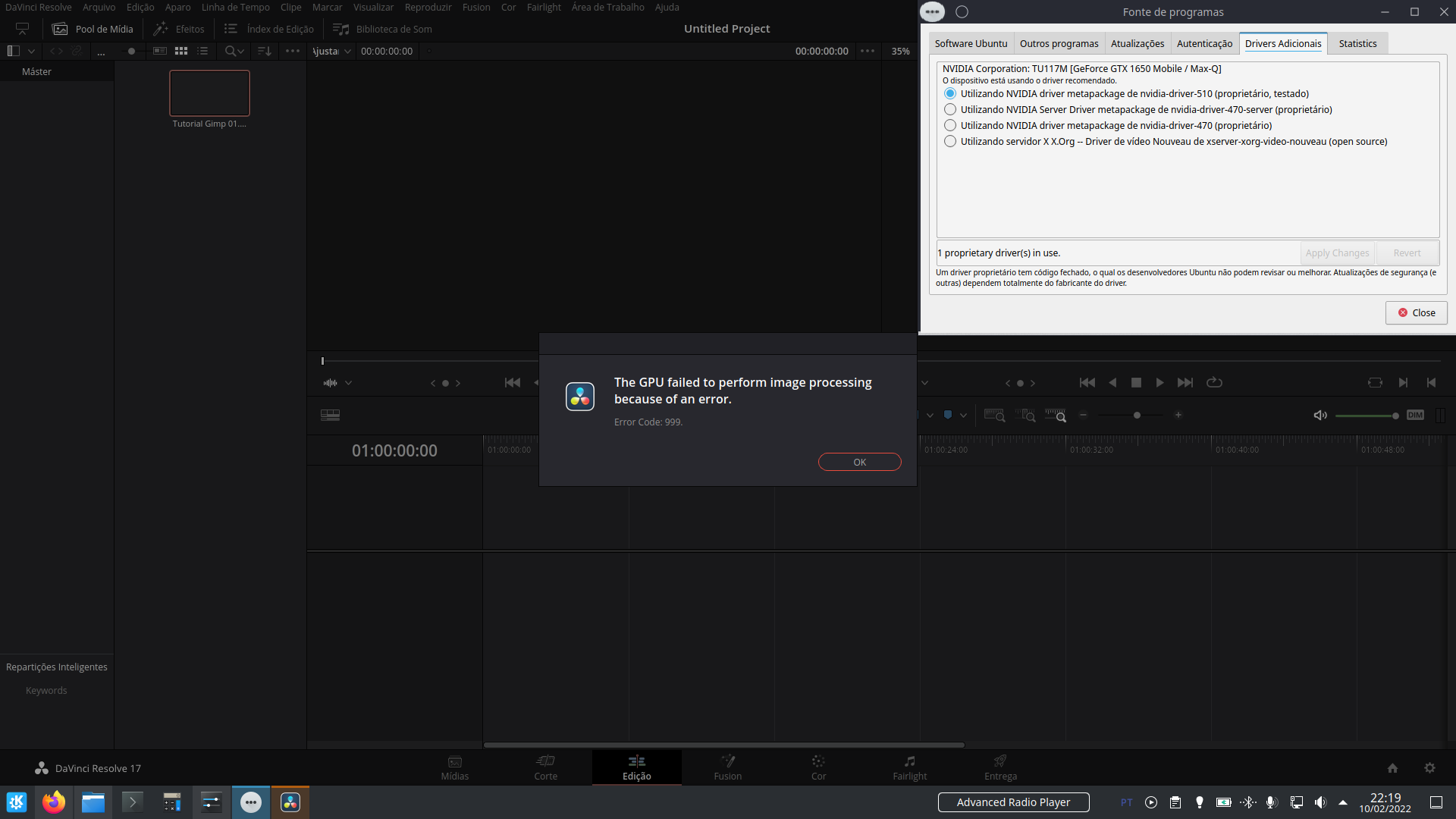Click the source viewer audio waveform icon
Image resolution: width=1456 pixels, height=819 pixels.
pyautogui.click(x=330, y=383)
